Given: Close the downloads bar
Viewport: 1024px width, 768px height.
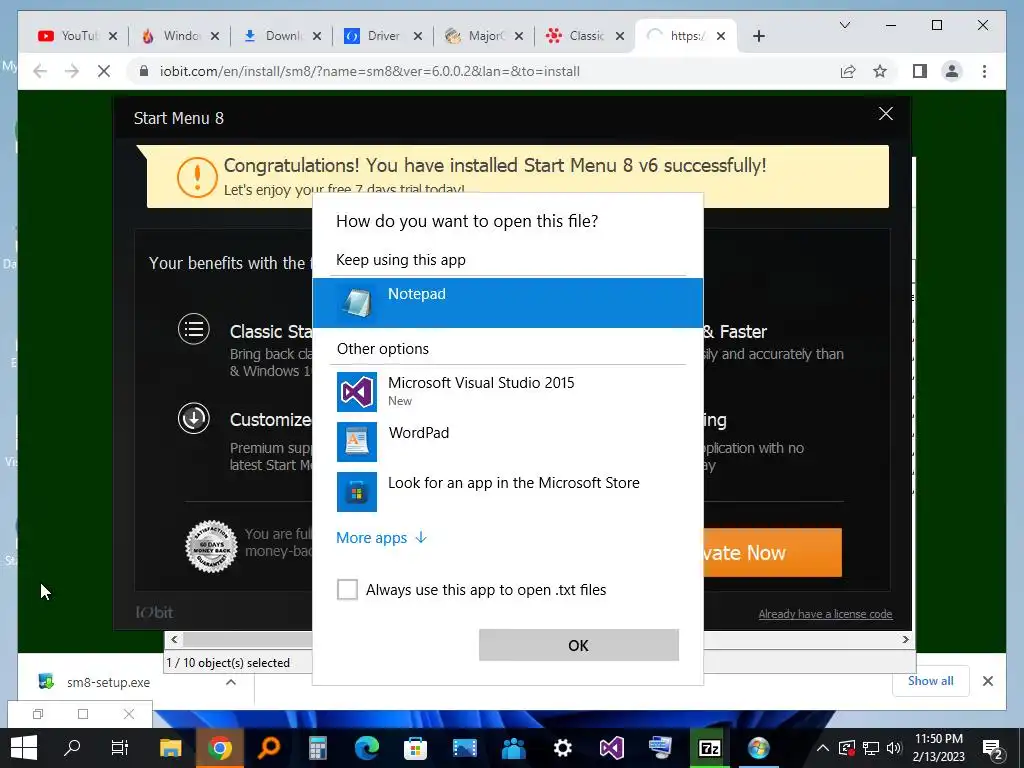Looking at the screenshot, I should [987, 681].
